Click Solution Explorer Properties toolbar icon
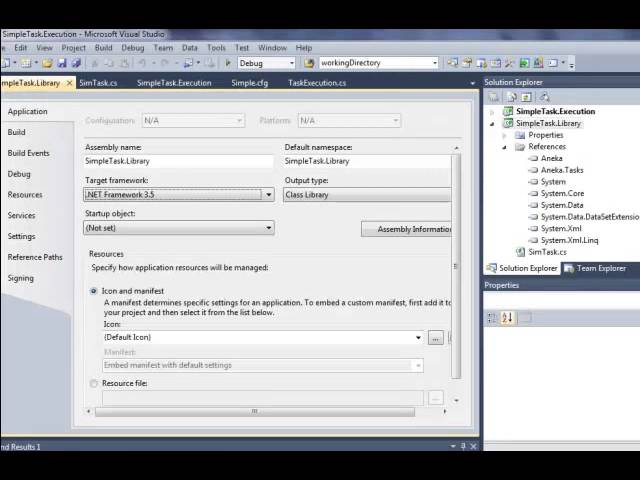This screenshot has height=480, width=640. coord(494,97)
